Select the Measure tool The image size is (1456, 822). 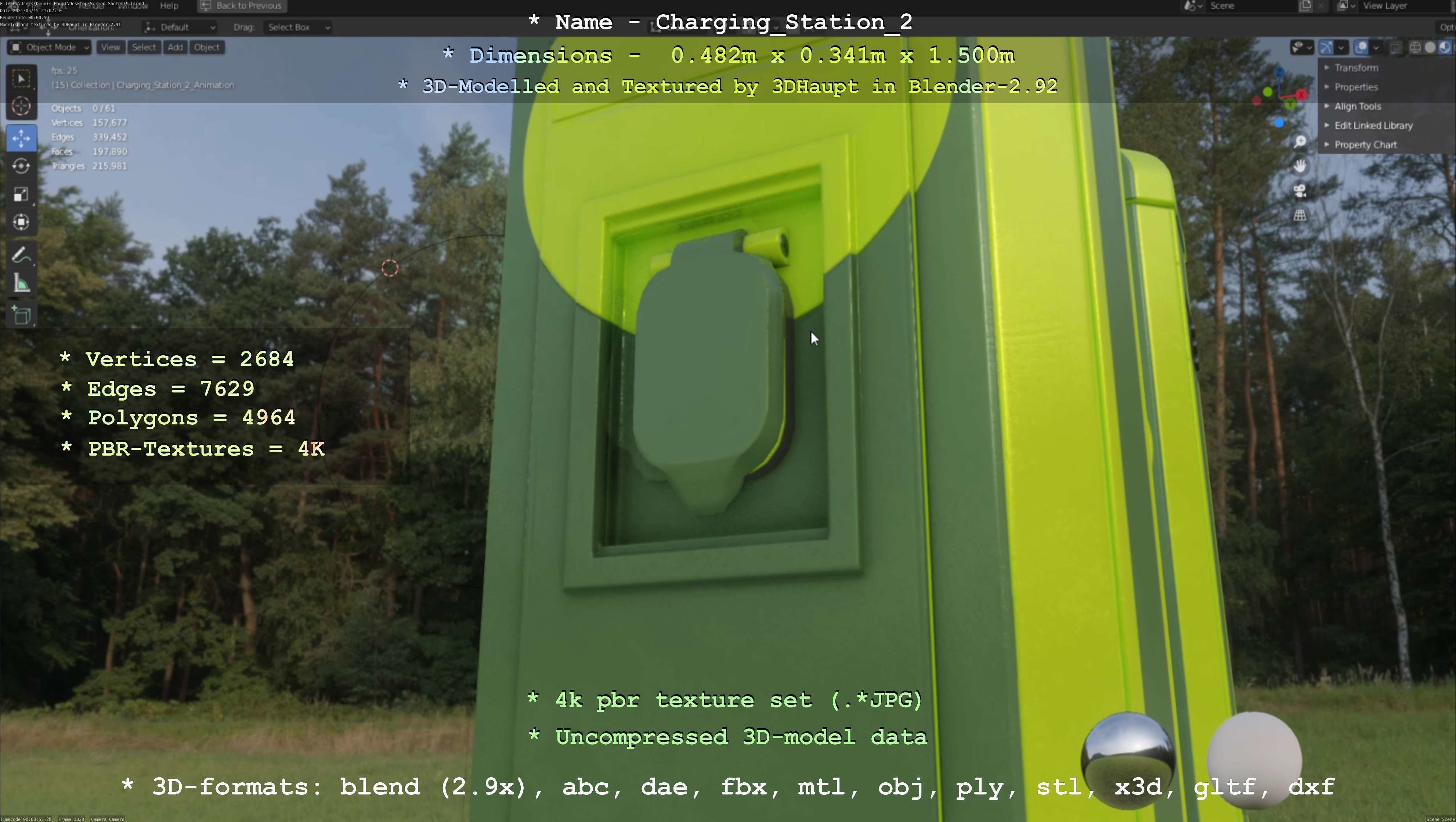21,283
